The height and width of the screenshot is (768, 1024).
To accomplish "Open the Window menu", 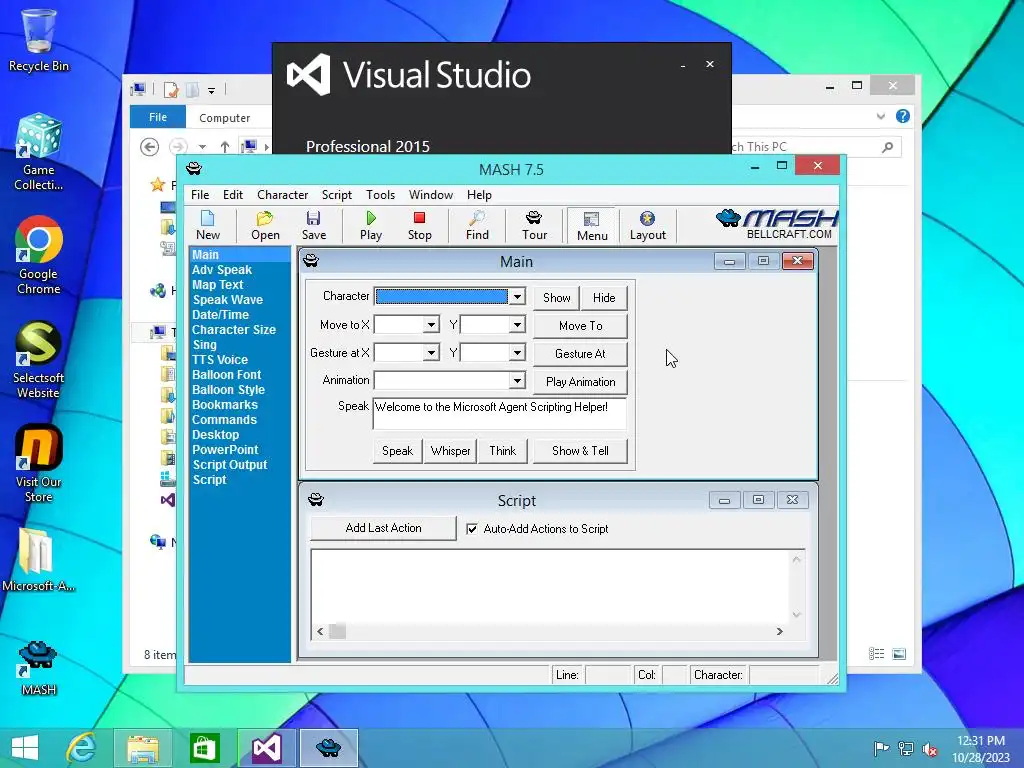I will coord(430,195).
